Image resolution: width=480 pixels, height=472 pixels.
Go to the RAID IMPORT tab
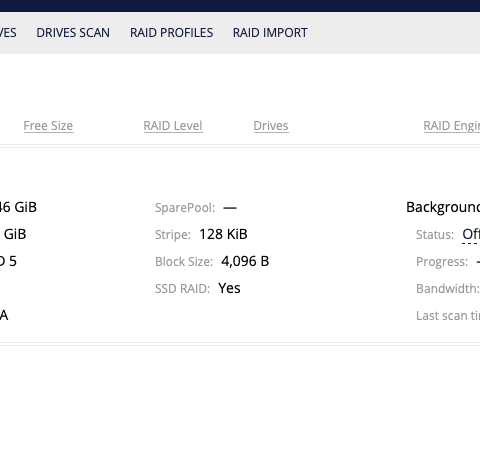pyautogui.click(x=270, y=33)
